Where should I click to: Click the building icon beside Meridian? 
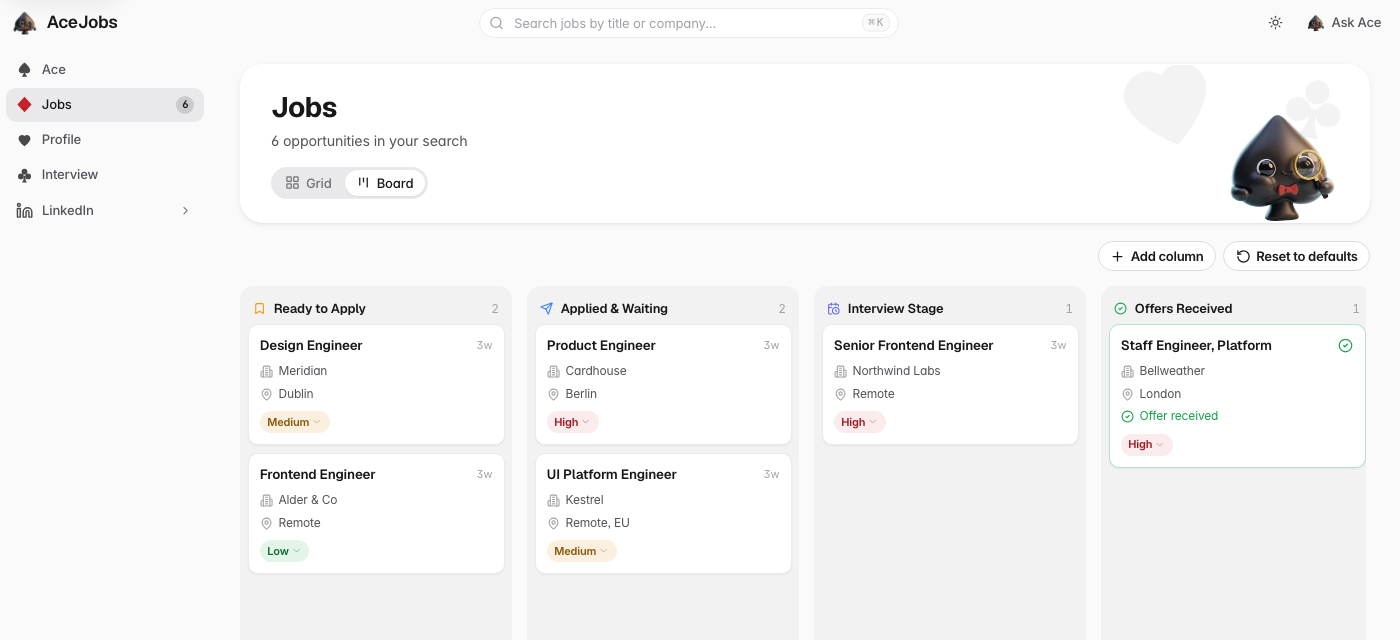267,371
